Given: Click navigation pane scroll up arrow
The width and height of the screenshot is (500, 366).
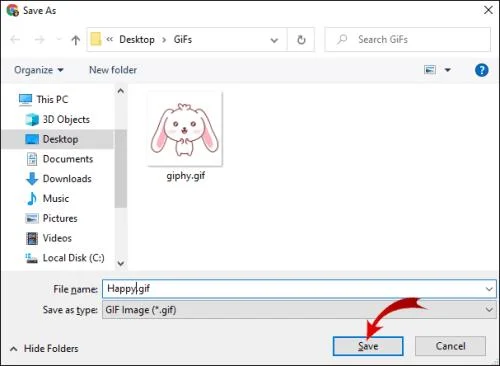Looking at the screenshot, I should click(121, 91).
